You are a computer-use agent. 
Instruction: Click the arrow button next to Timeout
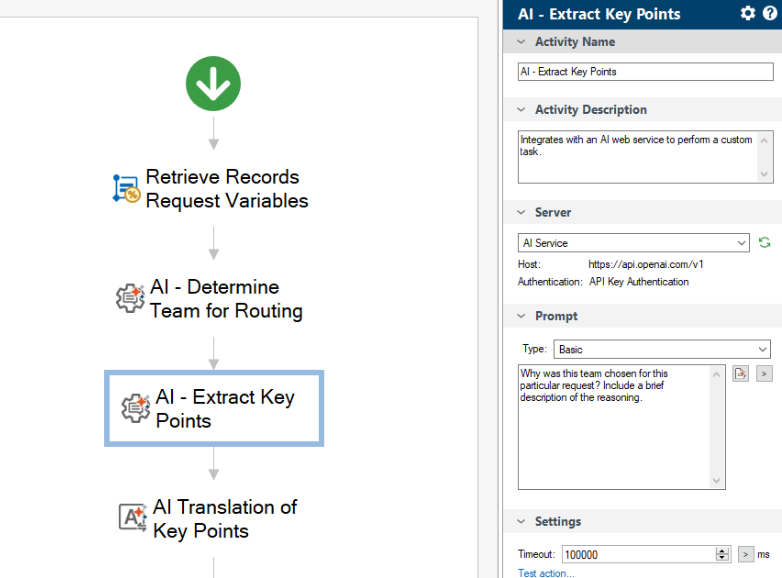746,554
